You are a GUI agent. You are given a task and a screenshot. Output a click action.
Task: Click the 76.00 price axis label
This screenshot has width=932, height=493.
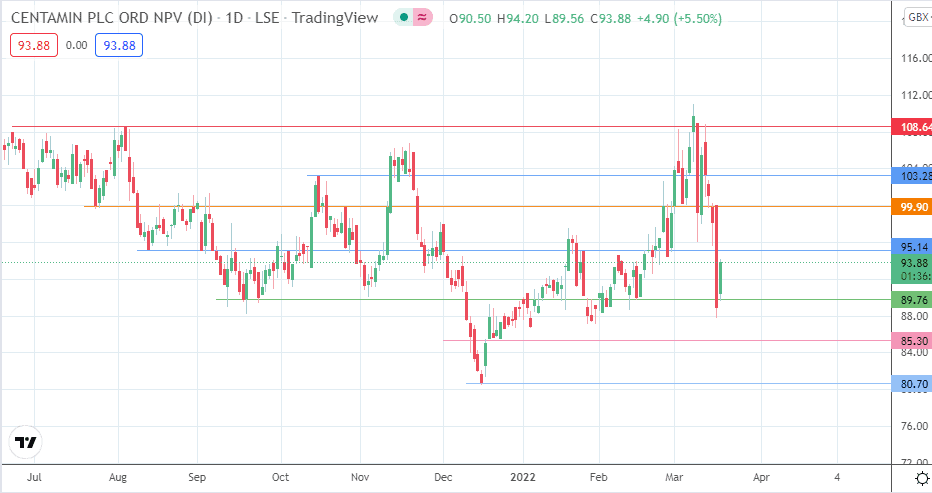[914, 426]
